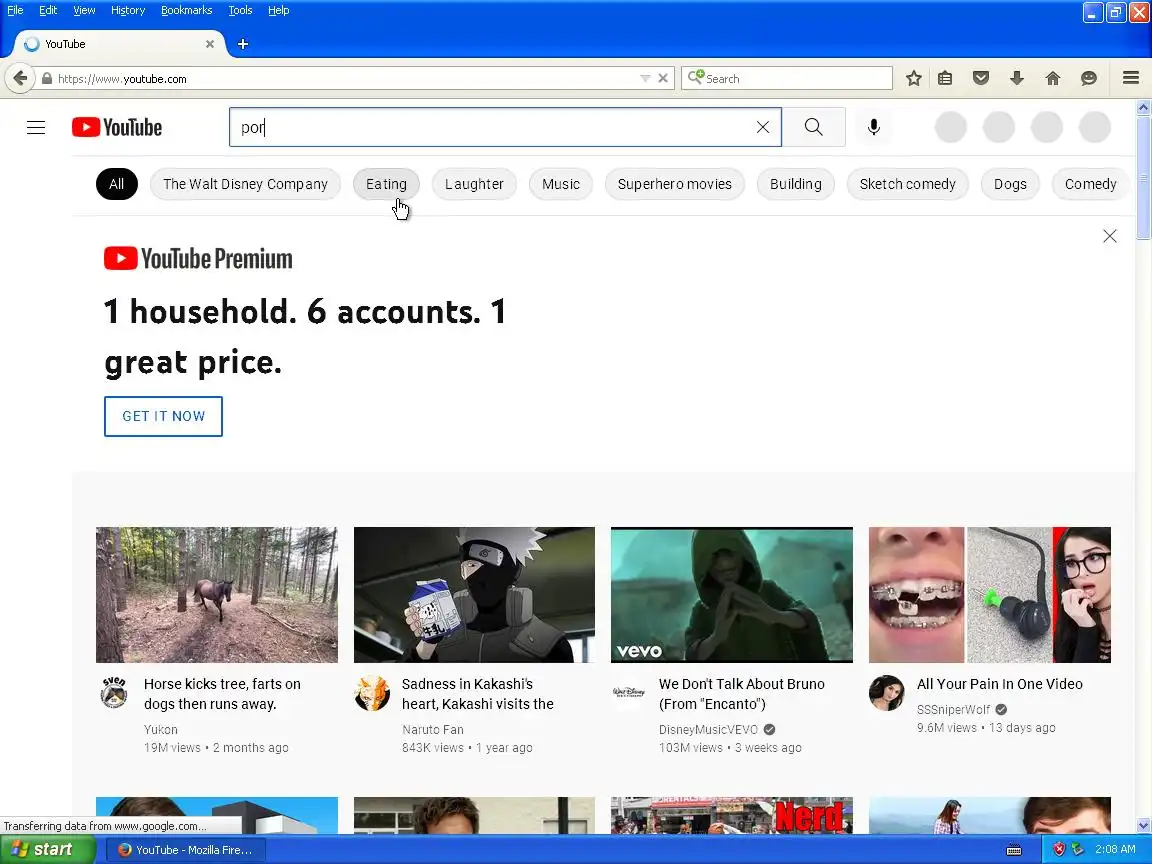
Task: Click the Naruto Fan channel avatar
Action: [x=372, y=693]
